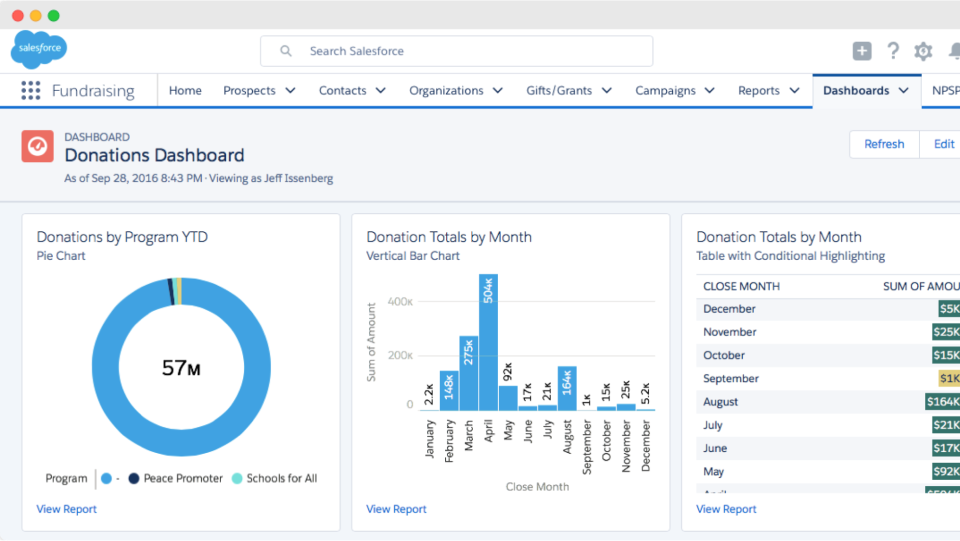Open the Reports tab
Screen dimensions: 960x541
point(759,91)
